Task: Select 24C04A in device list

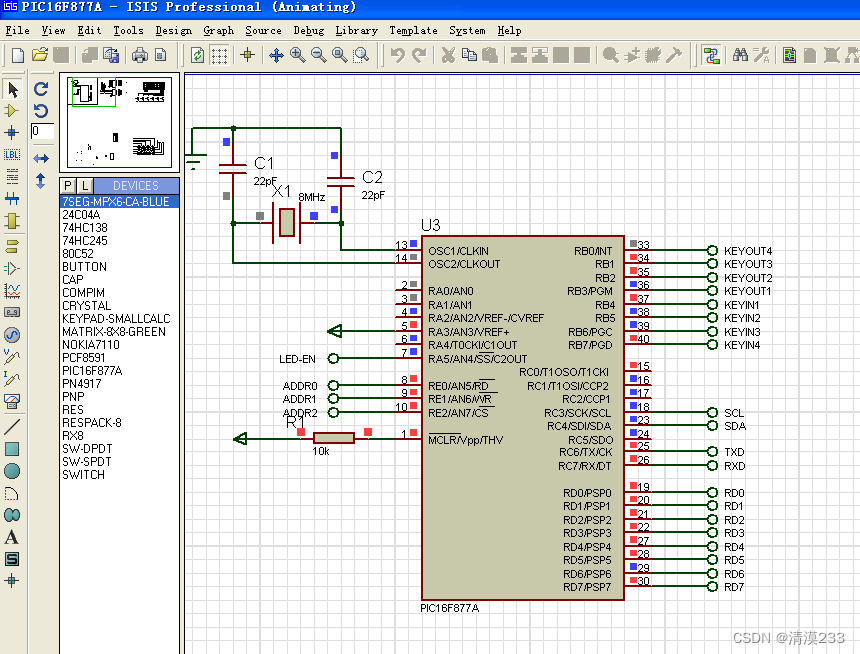Action: (x=120, y=215)
